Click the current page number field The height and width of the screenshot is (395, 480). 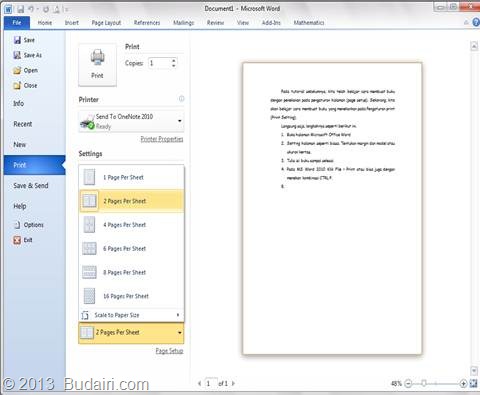pyautogui.click(x=210, y=383)
